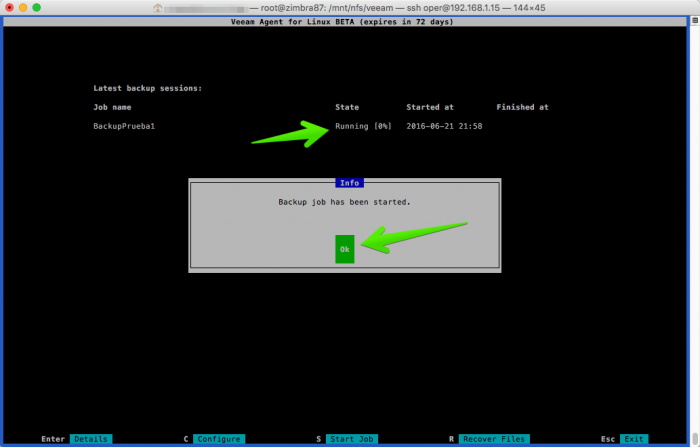Click the Started at column header
The height and width of the screenshot is (447, 700).
[429, 107]
